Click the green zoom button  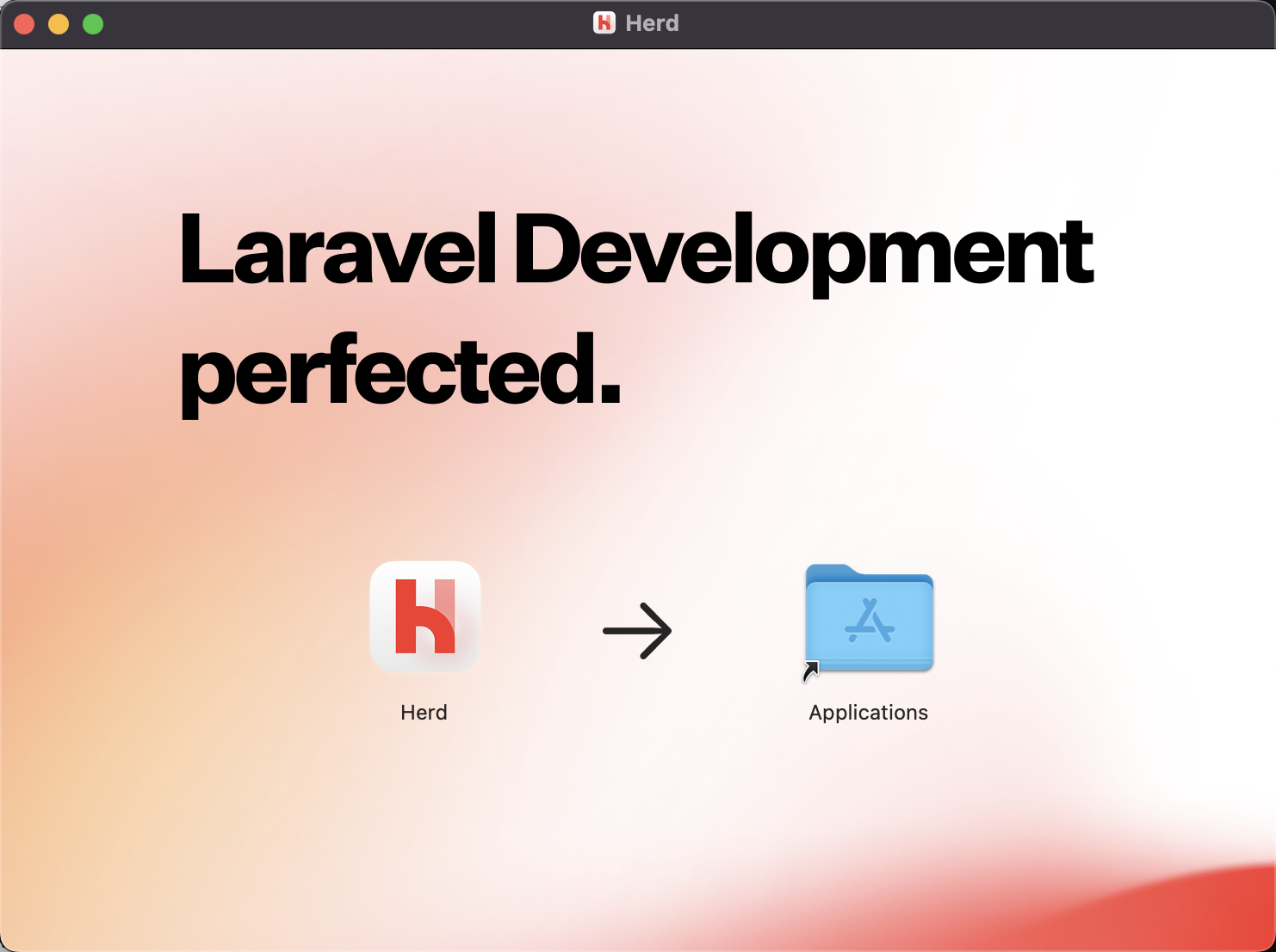[x=92, y=24]
